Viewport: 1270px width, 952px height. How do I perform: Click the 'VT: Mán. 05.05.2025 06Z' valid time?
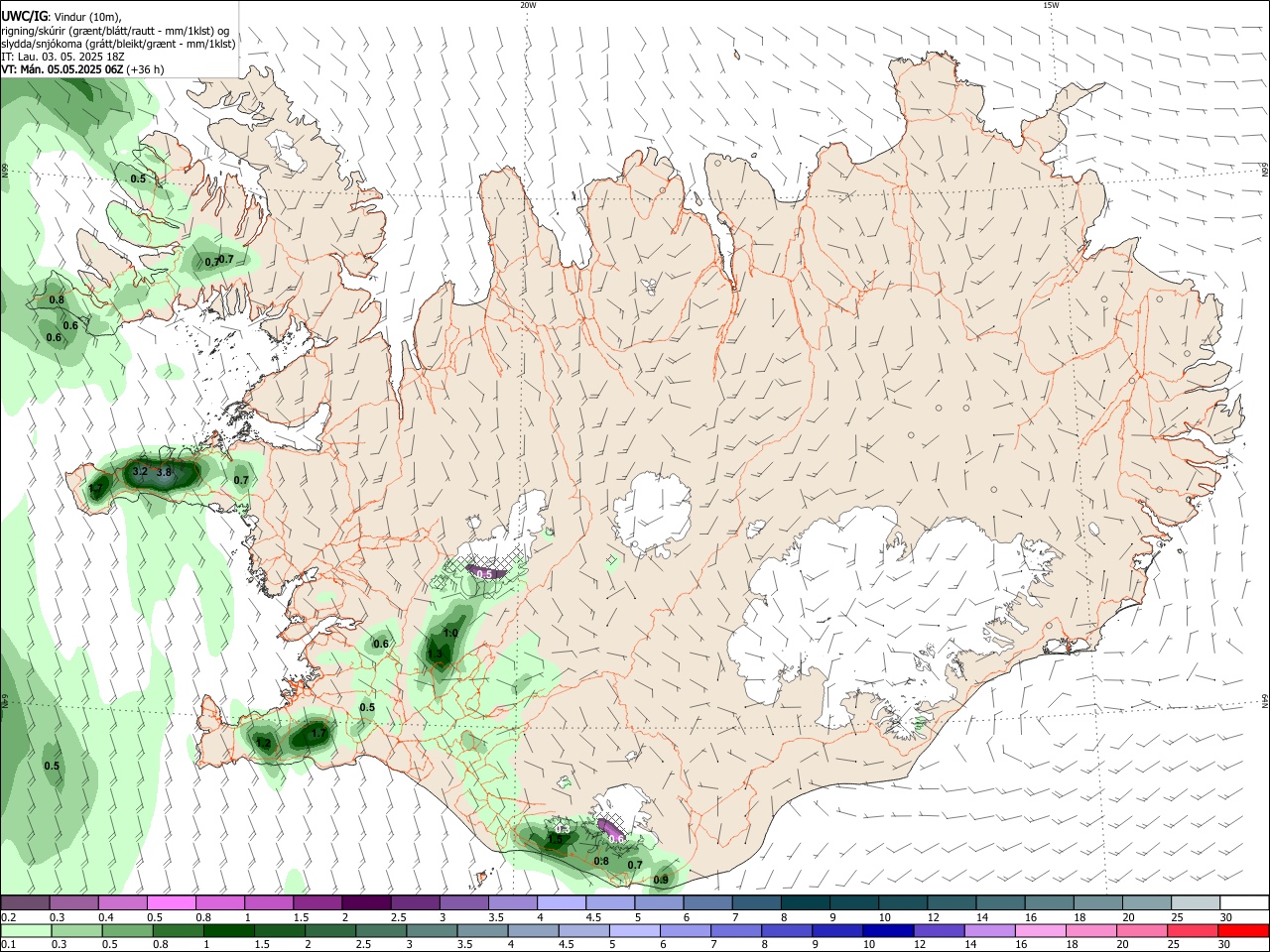pyautogui.click(x=82, y=69)
